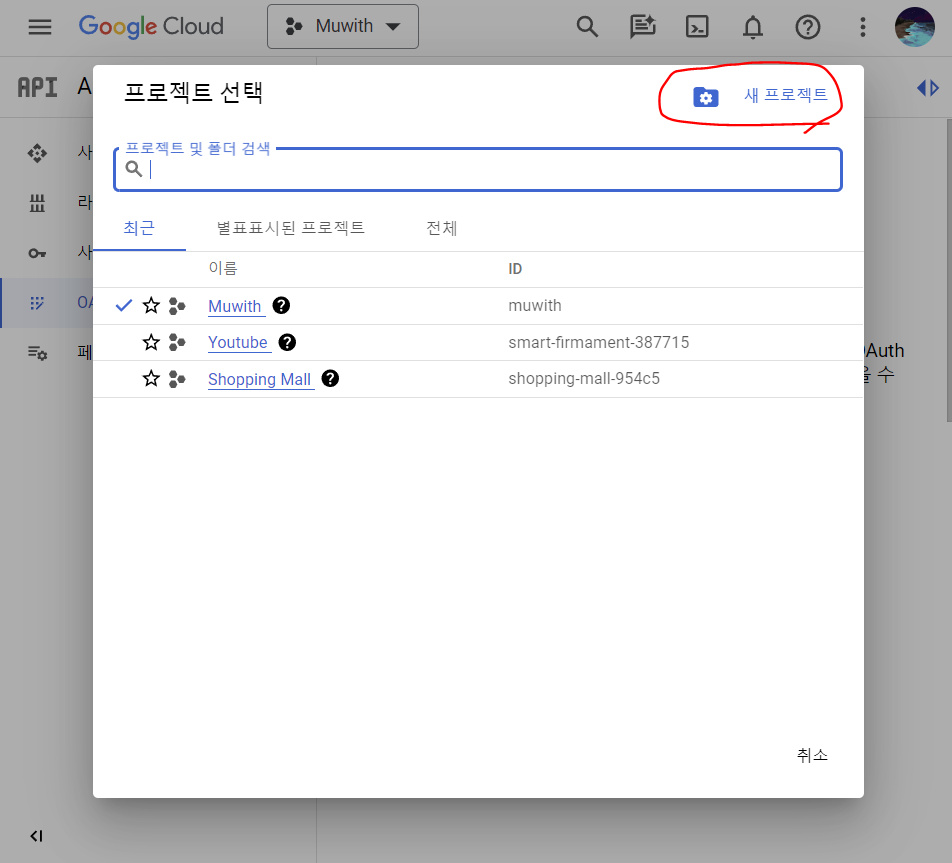Open the Youtube project link

[238, 343]
